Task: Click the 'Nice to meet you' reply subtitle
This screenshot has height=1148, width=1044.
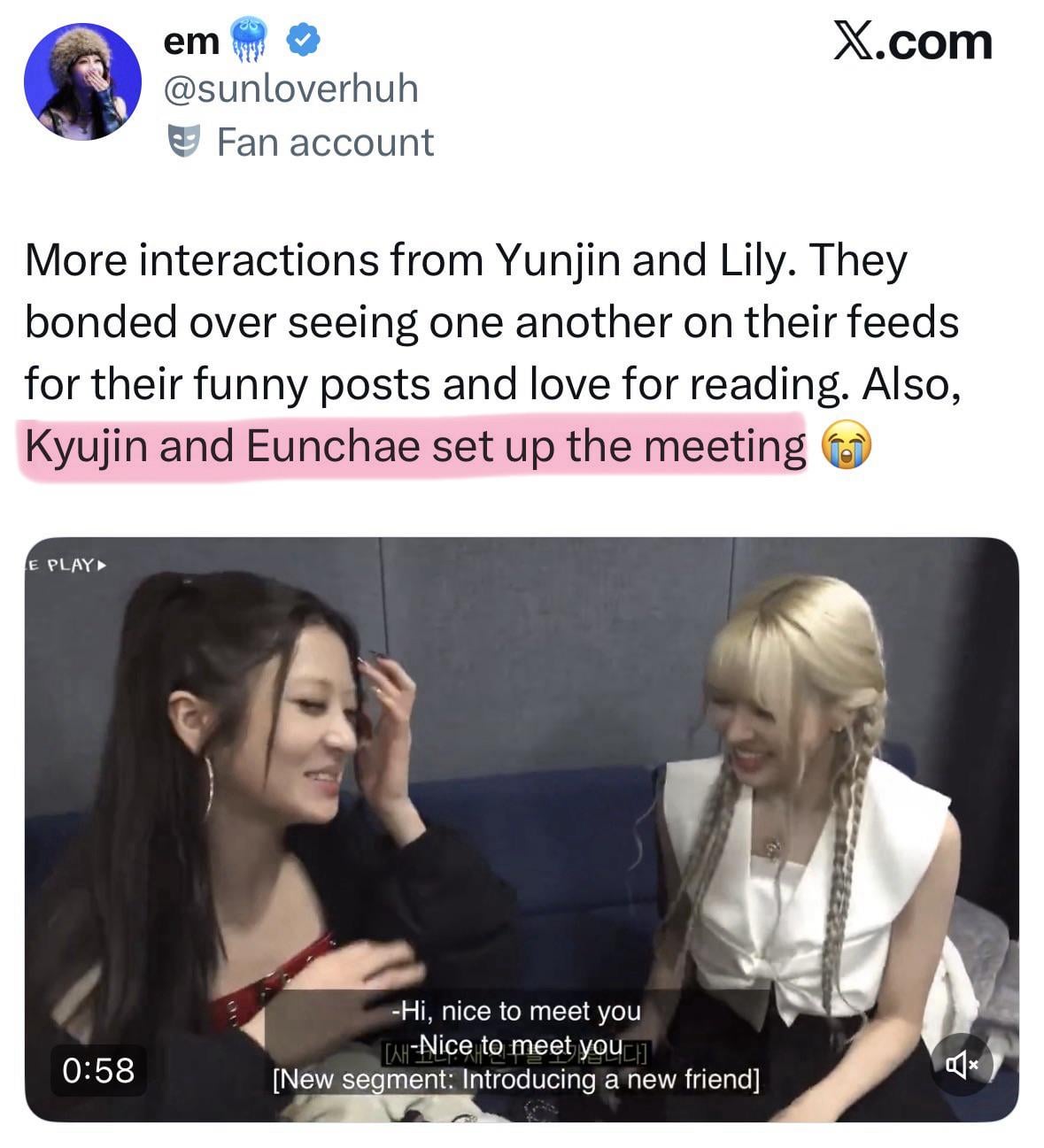Action: click(521, 1044)
